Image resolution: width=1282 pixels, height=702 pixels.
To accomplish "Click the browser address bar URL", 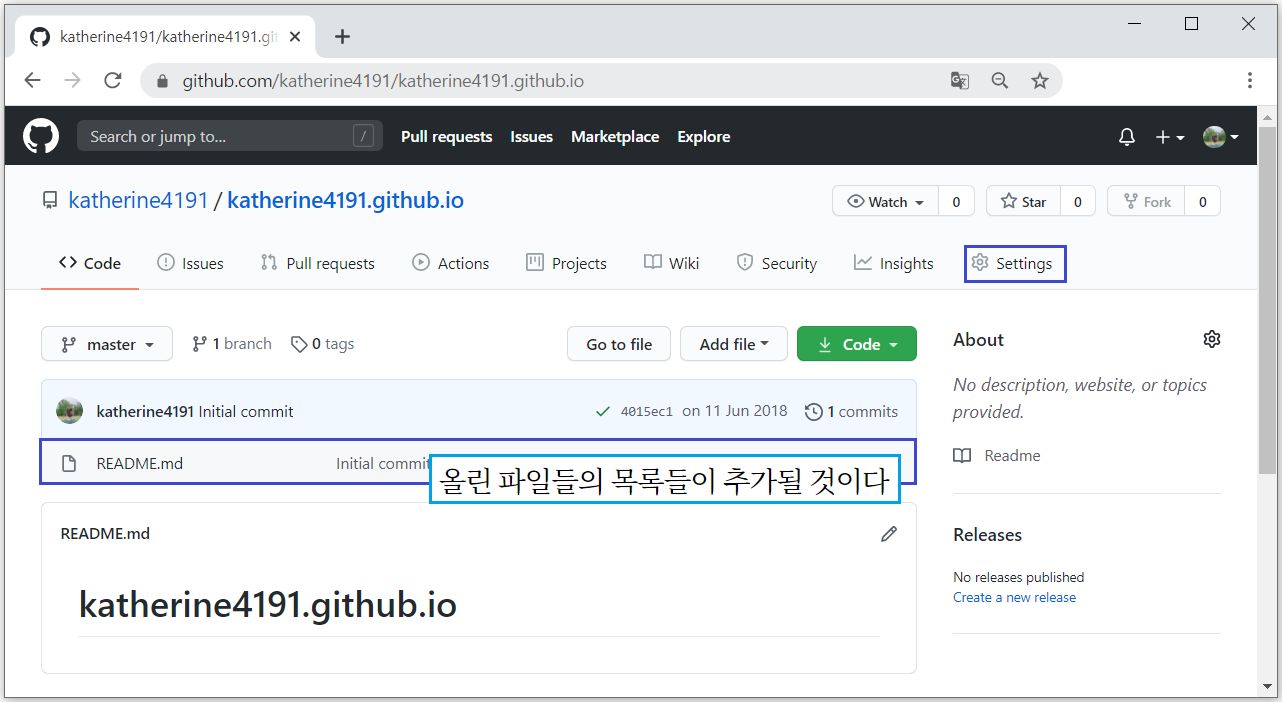I will pyautogui.click(x=383, y=81).
